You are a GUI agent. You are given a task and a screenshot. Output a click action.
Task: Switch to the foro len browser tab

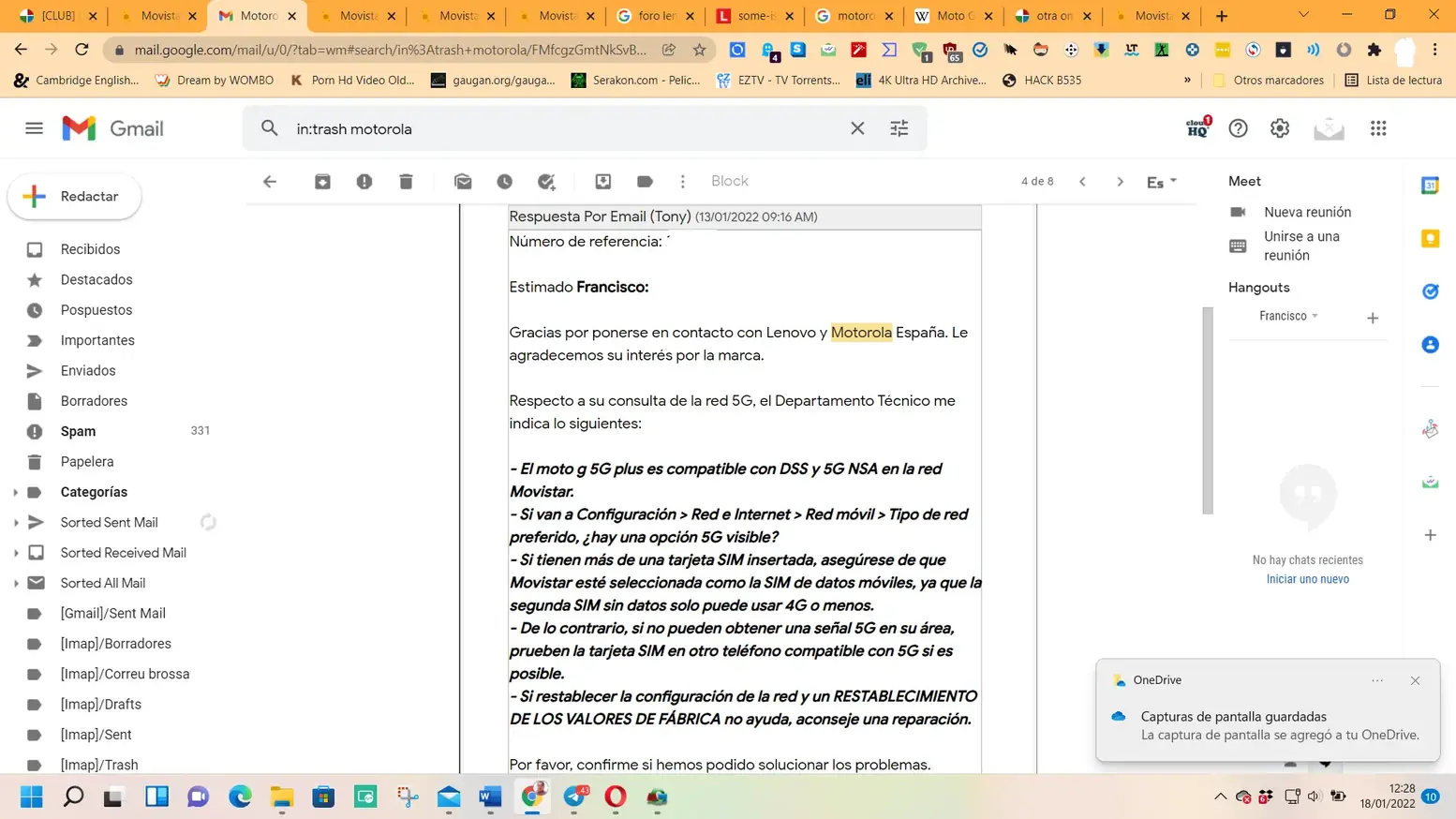pyautogui.click(x=657, y=16)
